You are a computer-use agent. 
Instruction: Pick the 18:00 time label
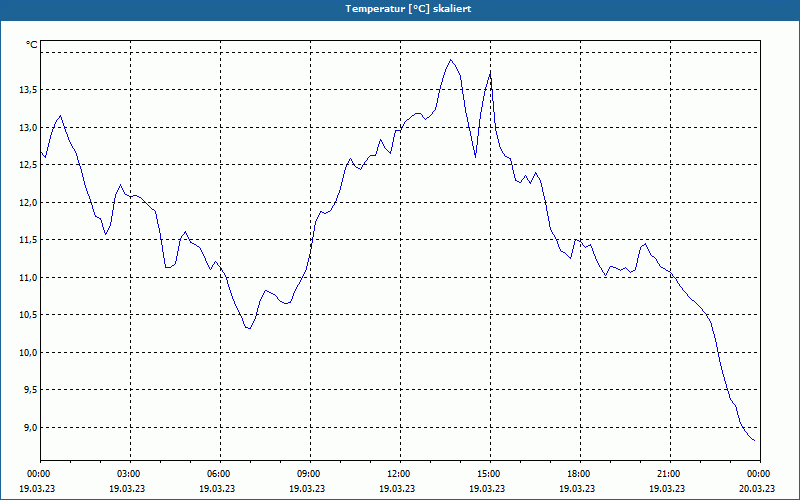point(580,474)
